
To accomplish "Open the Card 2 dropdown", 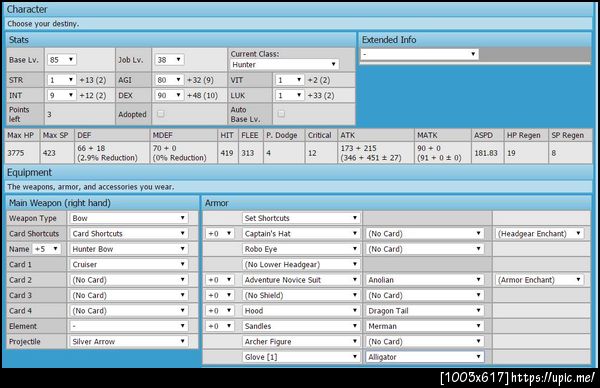I will [129, 280].
